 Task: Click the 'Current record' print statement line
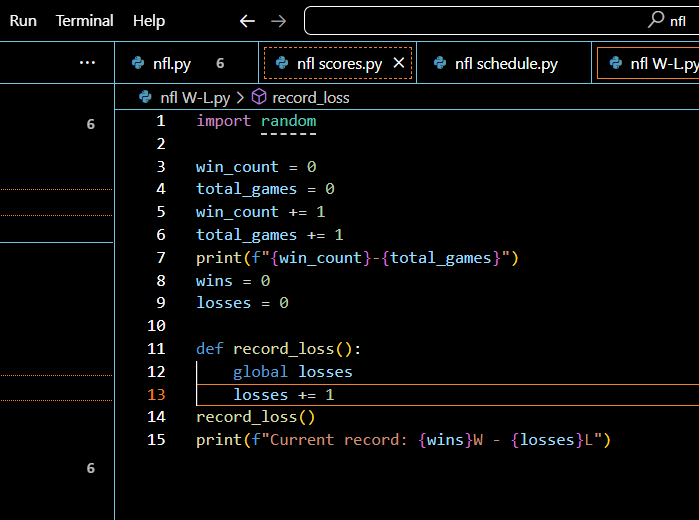coord(402,440)
